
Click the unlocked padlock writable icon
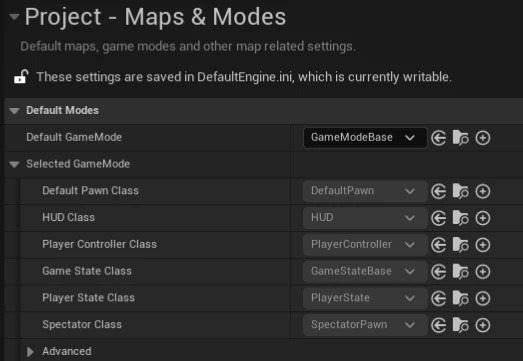click(21, 77)
